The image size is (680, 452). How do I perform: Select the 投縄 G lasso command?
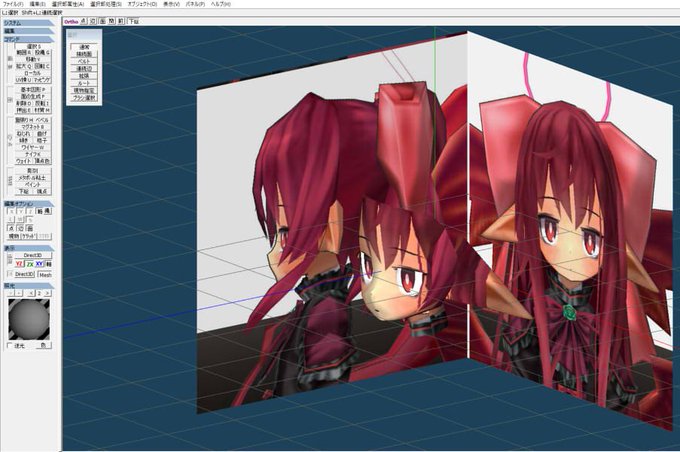point(42,52)
